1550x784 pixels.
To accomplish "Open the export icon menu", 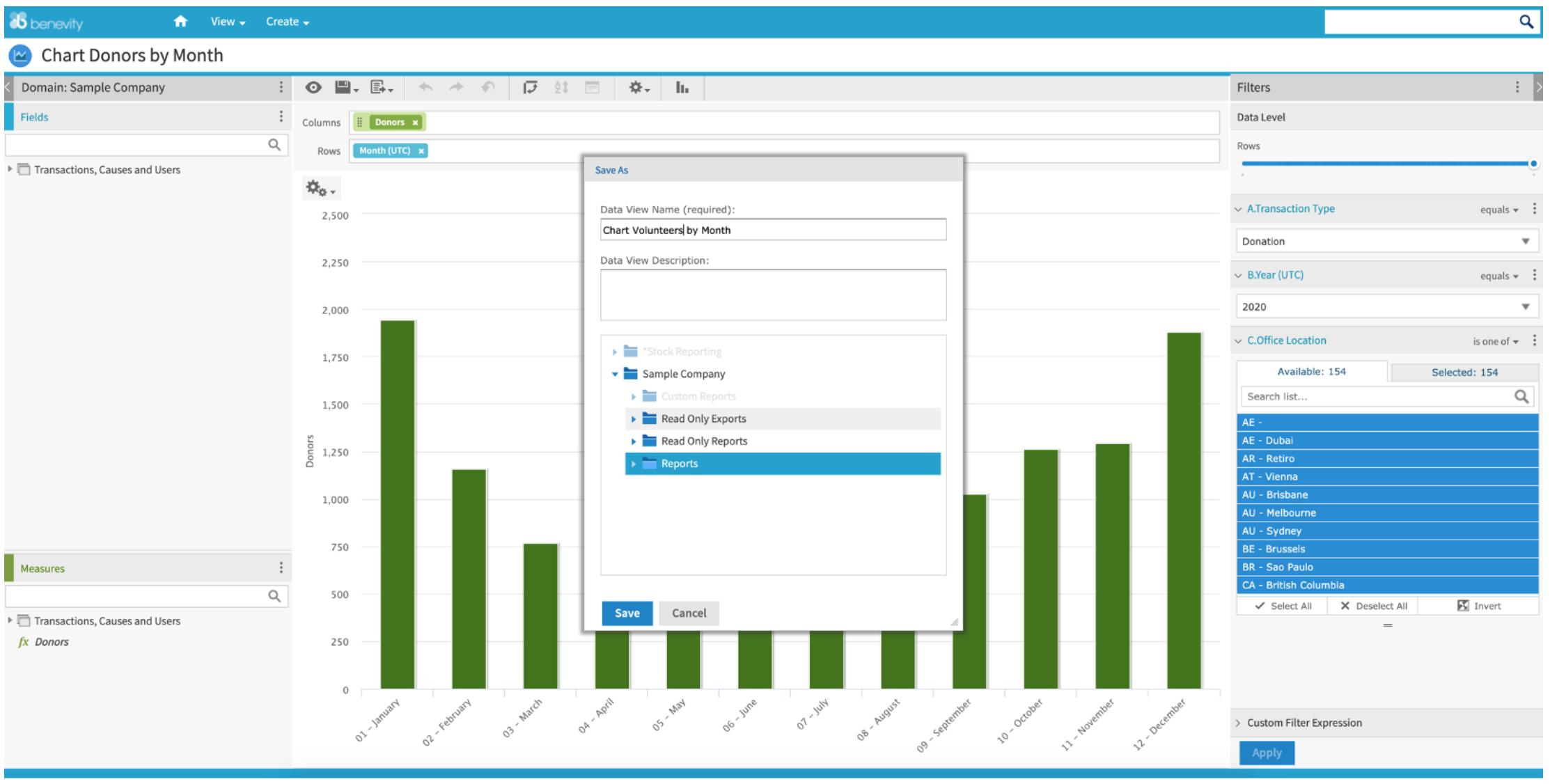I will point(382,88).
